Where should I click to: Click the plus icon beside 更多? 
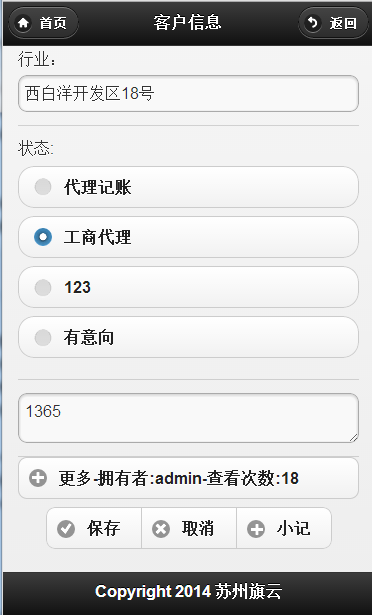pos(38,478)
